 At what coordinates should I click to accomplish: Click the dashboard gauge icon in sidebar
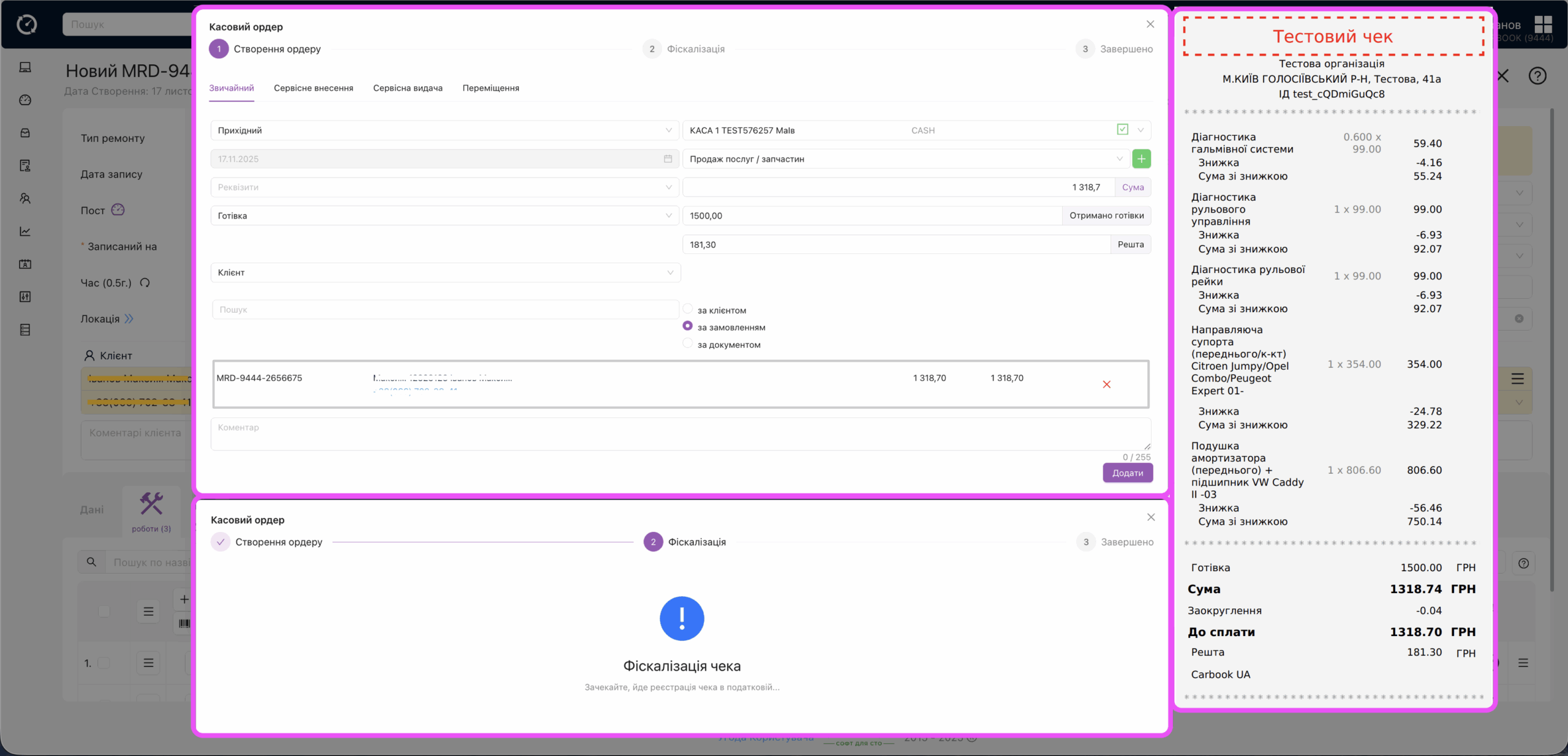click(x=25, y=100)
